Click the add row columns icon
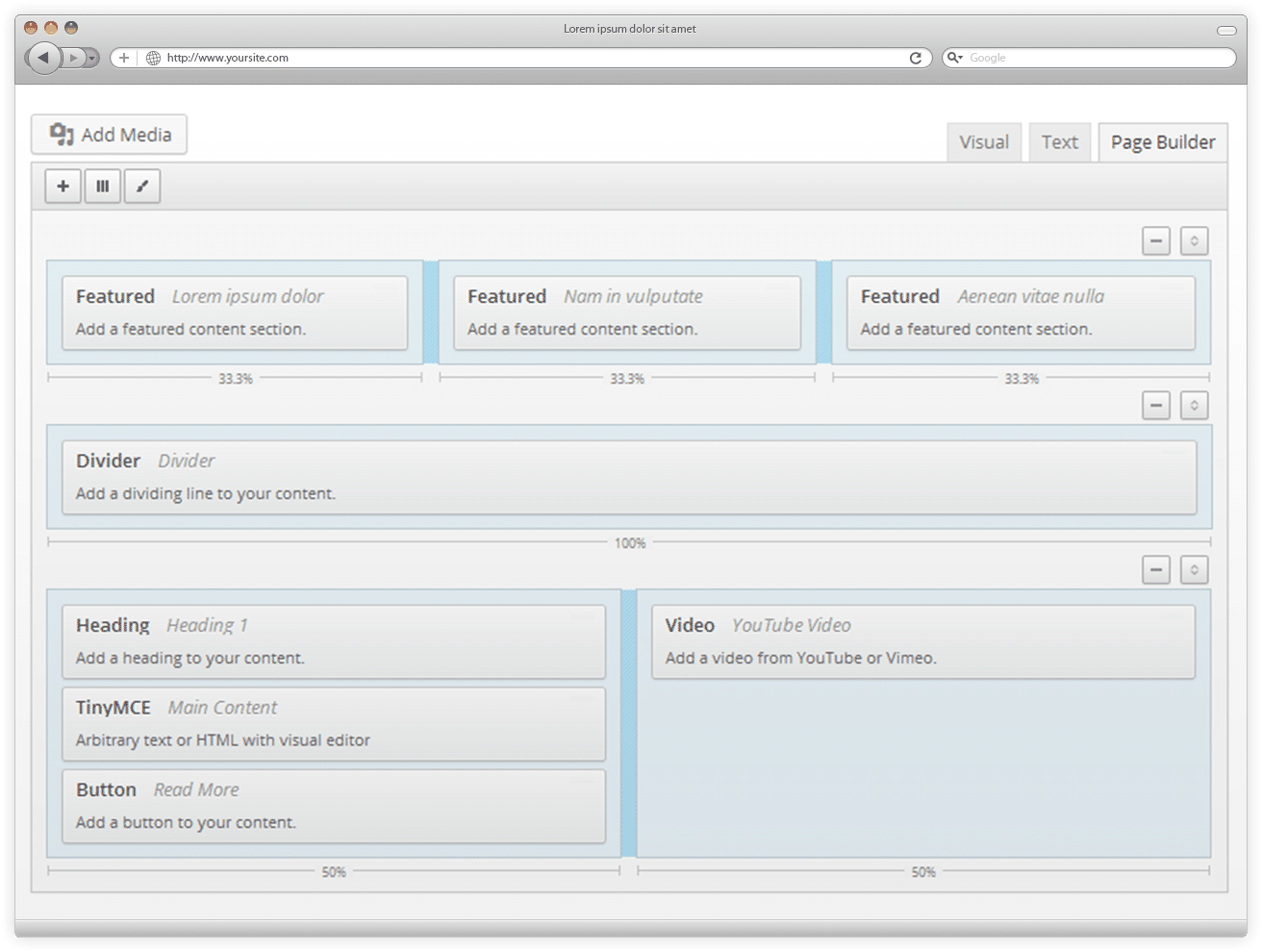The width and height of the screenshot is (1262, 952). click(x=103, y=187)
